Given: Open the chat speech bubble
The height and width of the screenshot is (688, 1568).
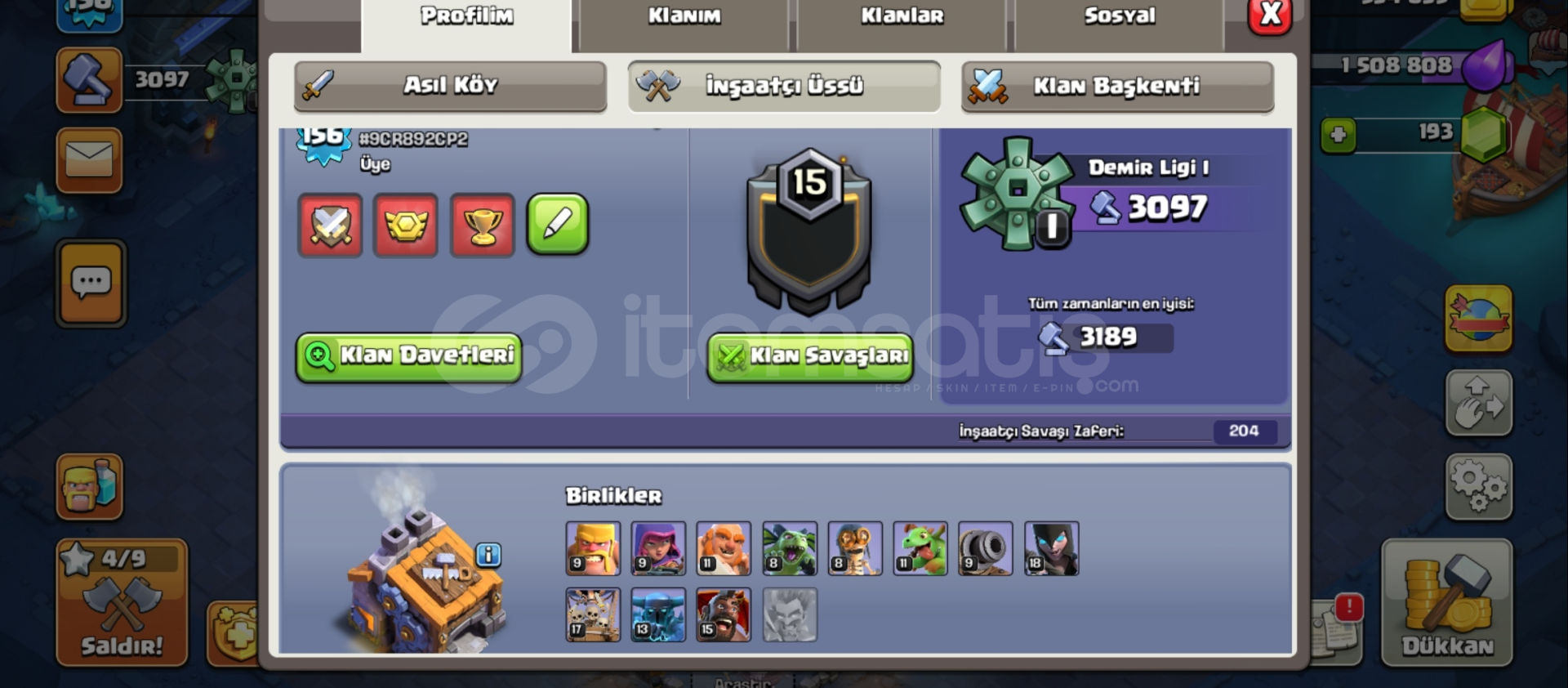Looking at the screenshot, I should click(x=91, y=284).
